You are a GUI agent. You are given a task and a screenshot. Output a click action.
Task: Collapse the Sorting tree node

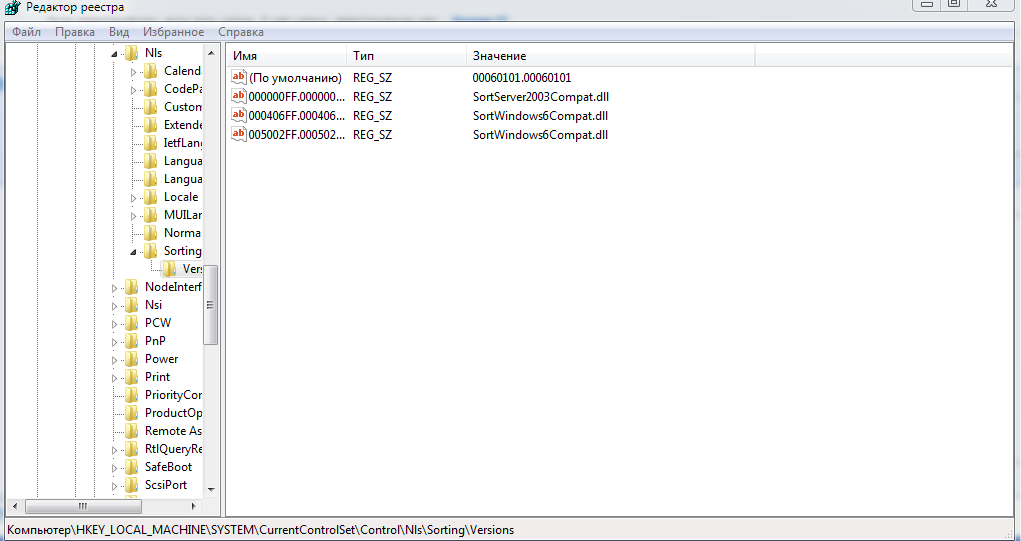pos(133,251)
